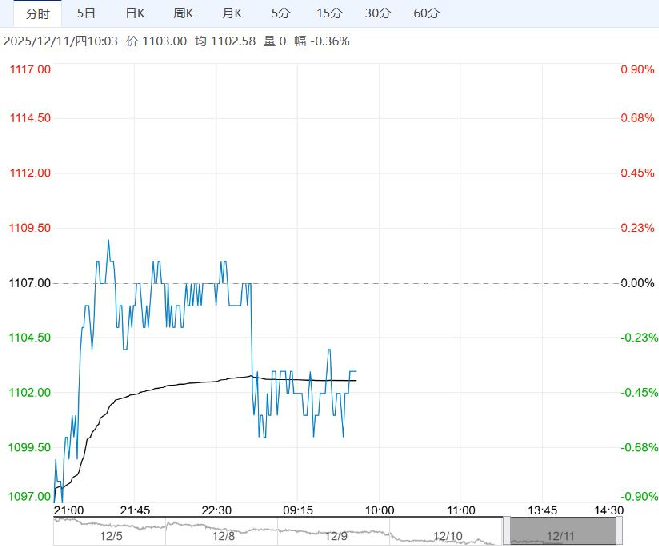Click the peak of the blue price line
Screen dimensions: 659x546
coord(108,241)
